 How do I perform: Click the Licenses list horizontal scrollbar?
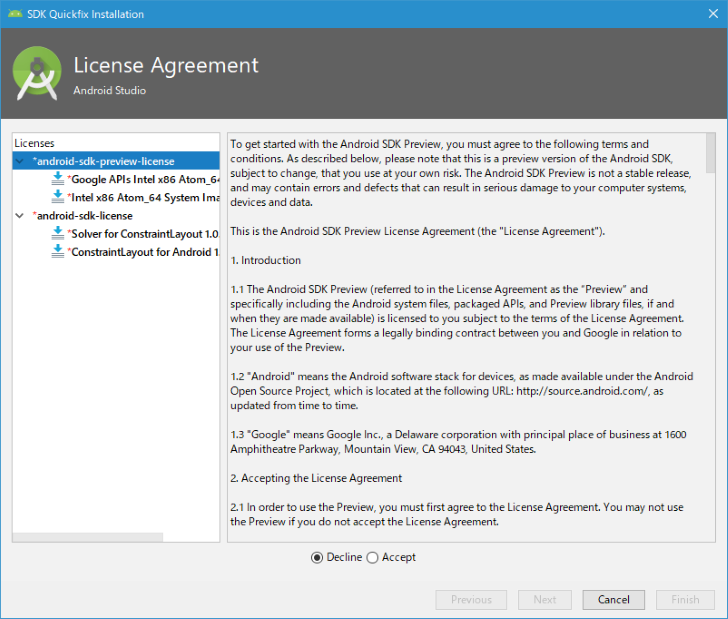pyautogui.click(x=88, y=537)
